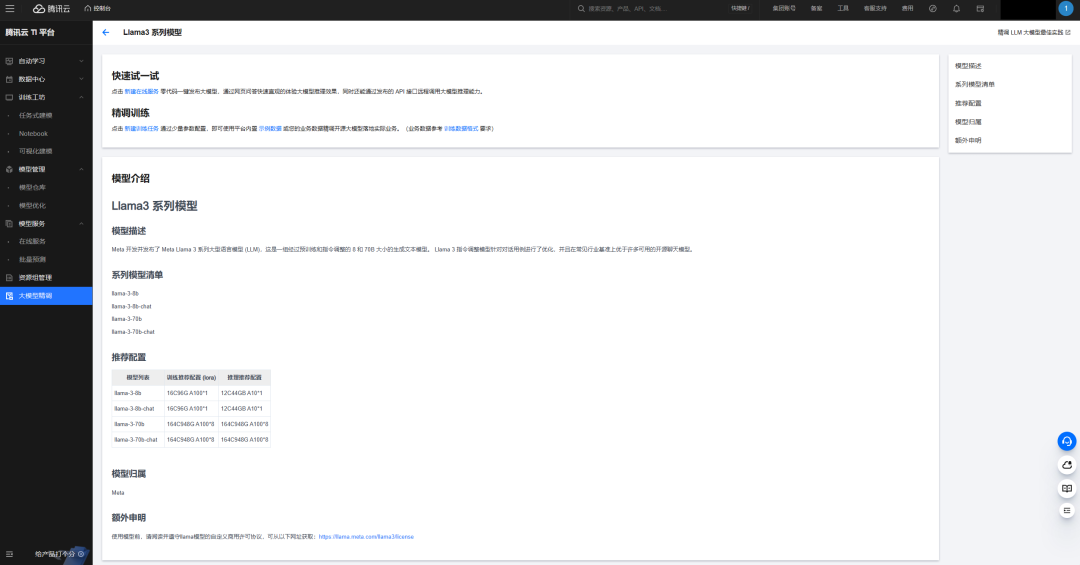Click the 新建在线服务 link
The height and width of the screenshot is (565, 1080).
141,92
